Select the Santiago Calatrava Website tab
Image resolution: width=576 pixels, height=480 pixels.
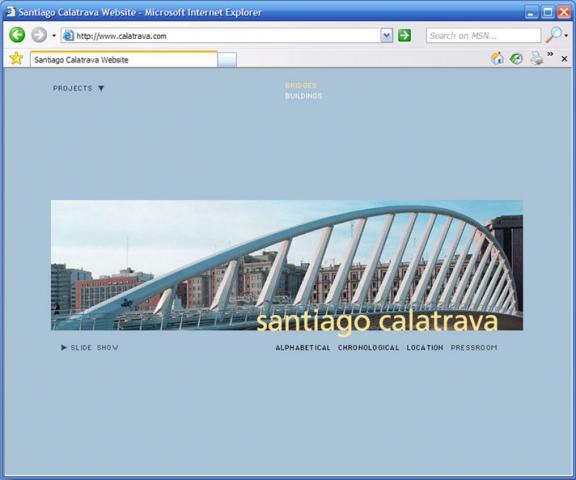pyautogui.click(x=124, y=59)
